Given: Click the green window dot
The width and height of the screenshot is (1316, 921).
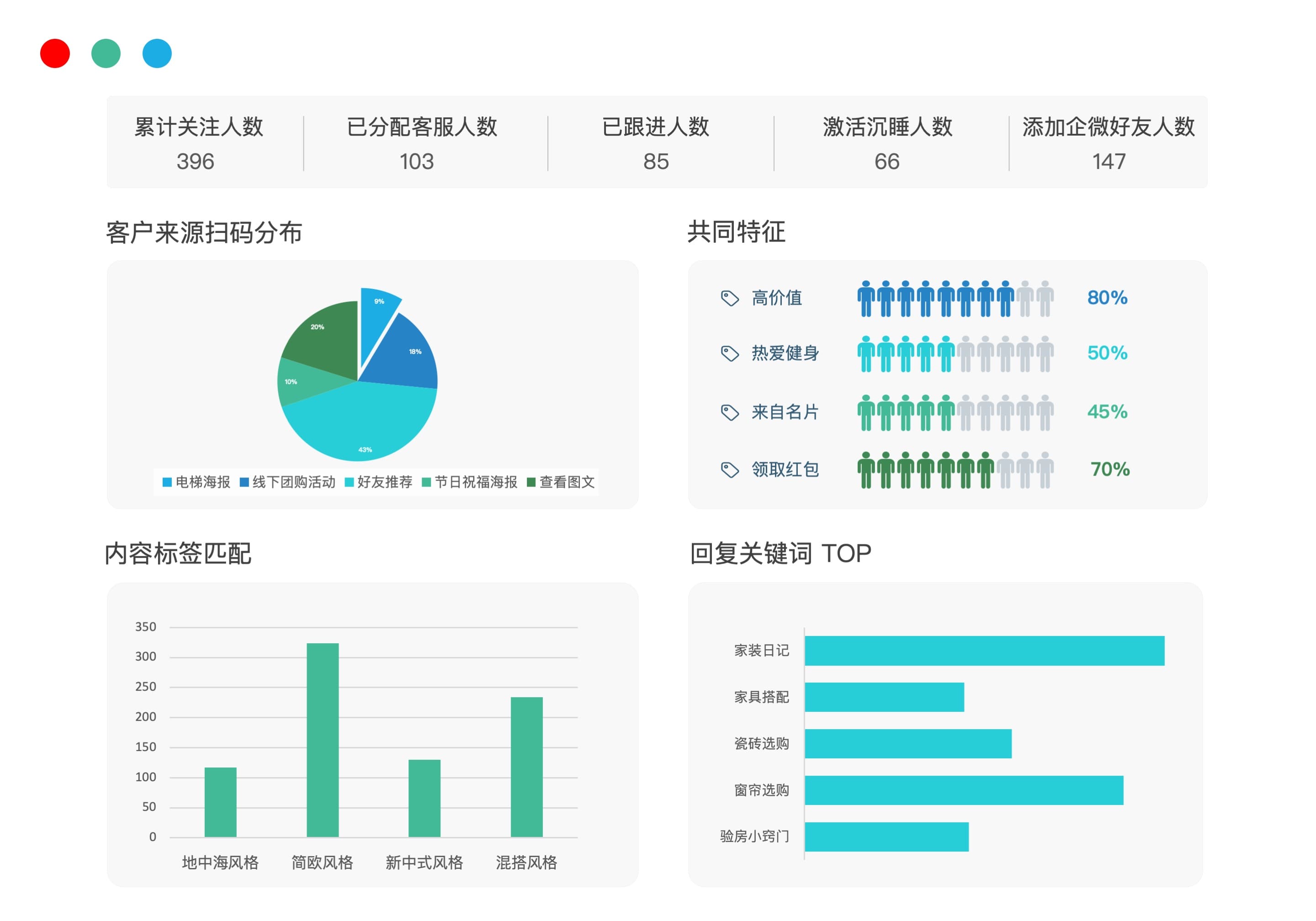Looking at the screenshot, I should [106, 53].
